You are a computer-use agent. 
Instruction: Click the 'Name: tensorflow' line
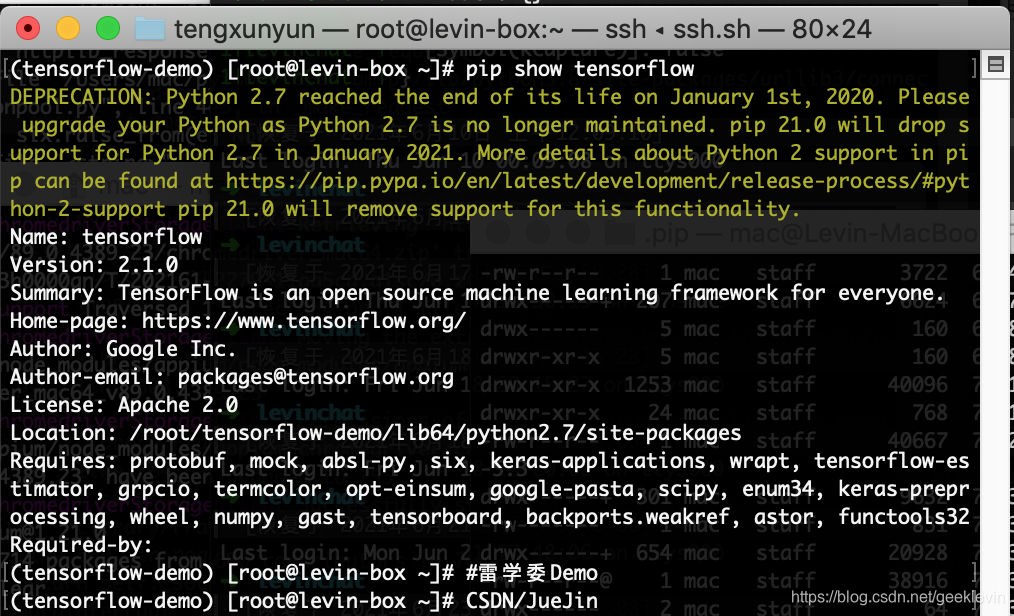[x=106, y=237]
